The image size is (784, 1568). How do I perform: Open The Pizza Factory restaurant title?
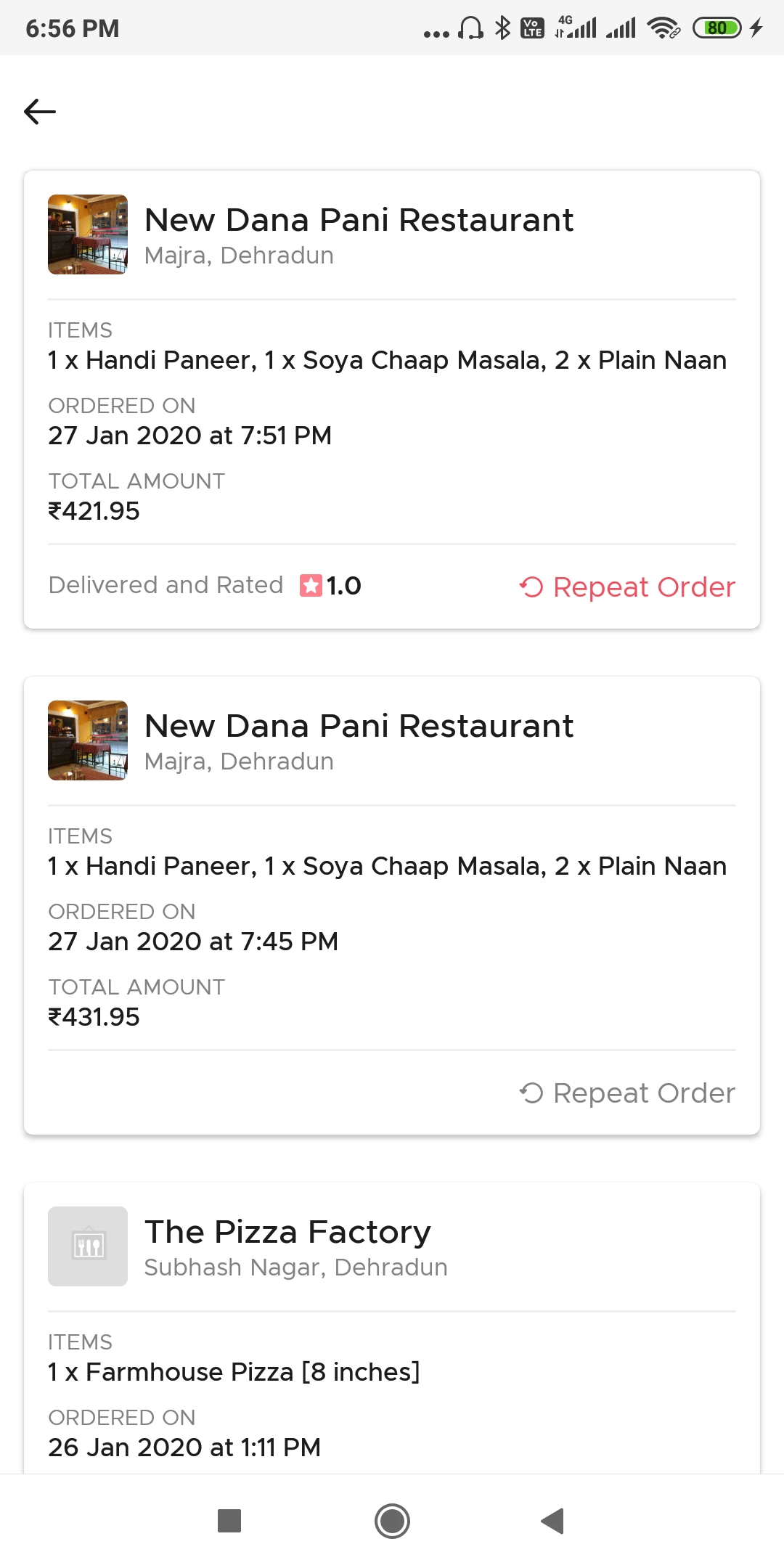[x=287, y=1232]
